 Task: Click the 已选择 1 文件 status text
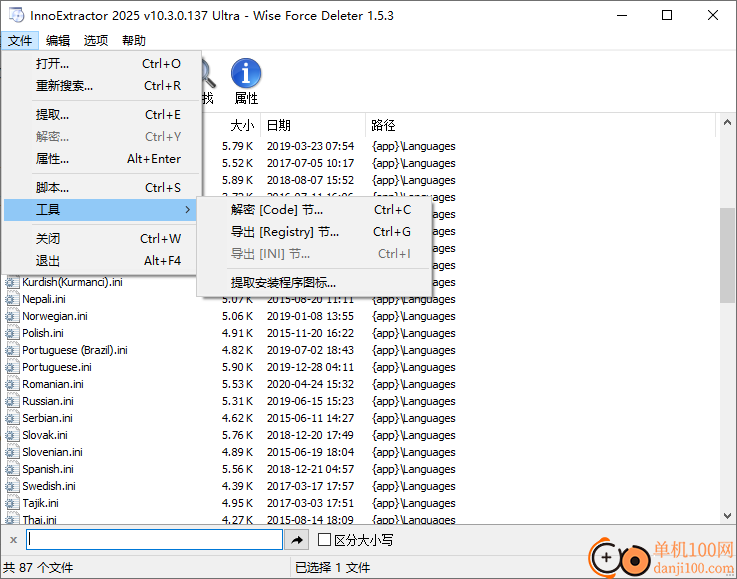coord(332,568)
